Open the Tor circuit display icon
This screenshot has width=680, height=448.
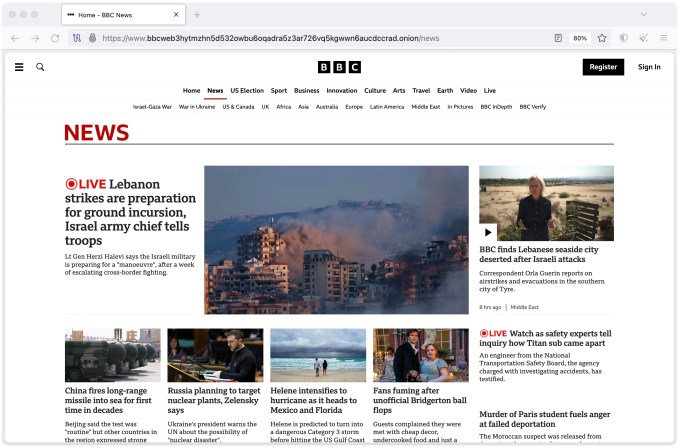click(x=77, y=38)
